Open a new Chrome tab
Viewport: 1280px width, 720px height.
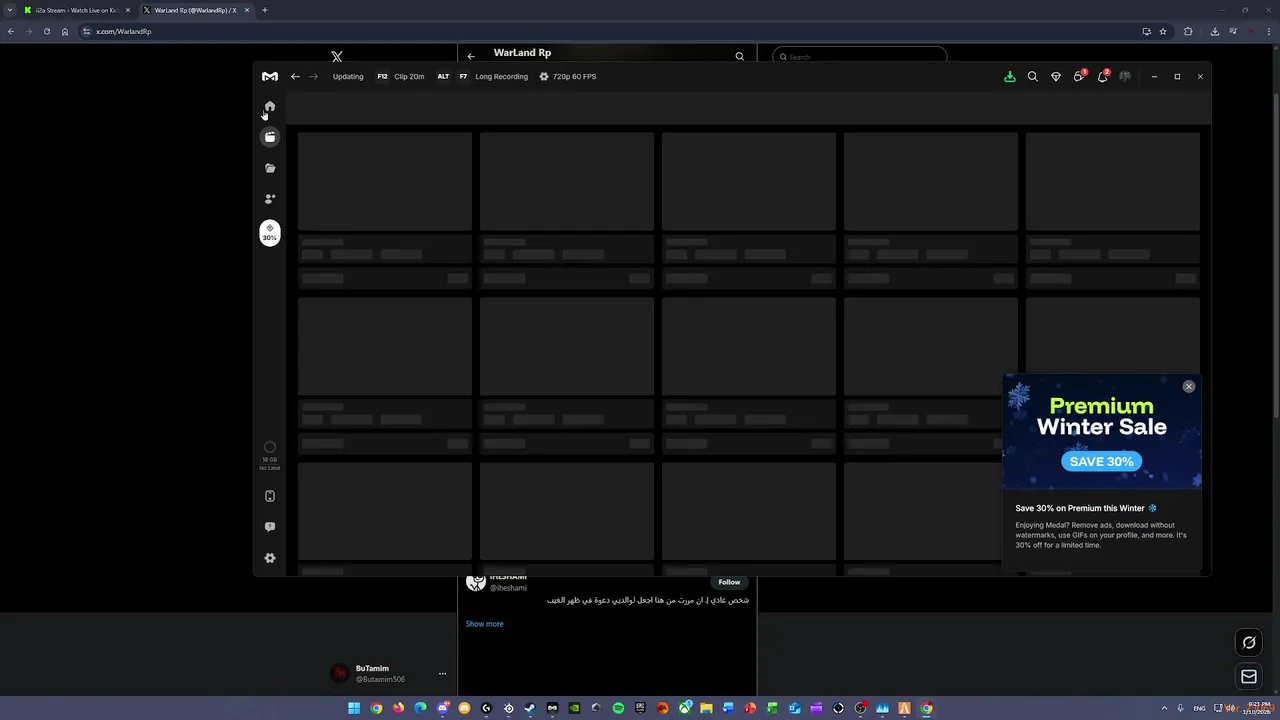click(x=265, y=10)
